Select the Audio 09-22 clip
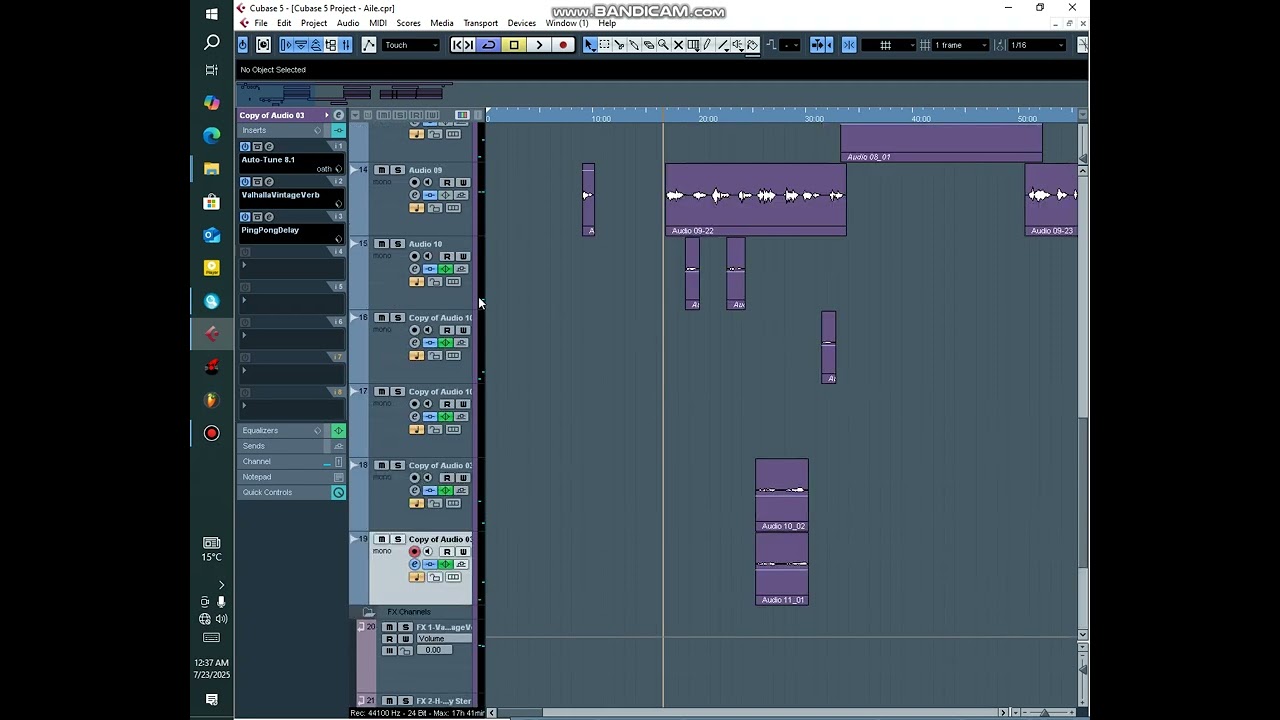The width and height of the screenshot is (1280, 720). point(756,200)
